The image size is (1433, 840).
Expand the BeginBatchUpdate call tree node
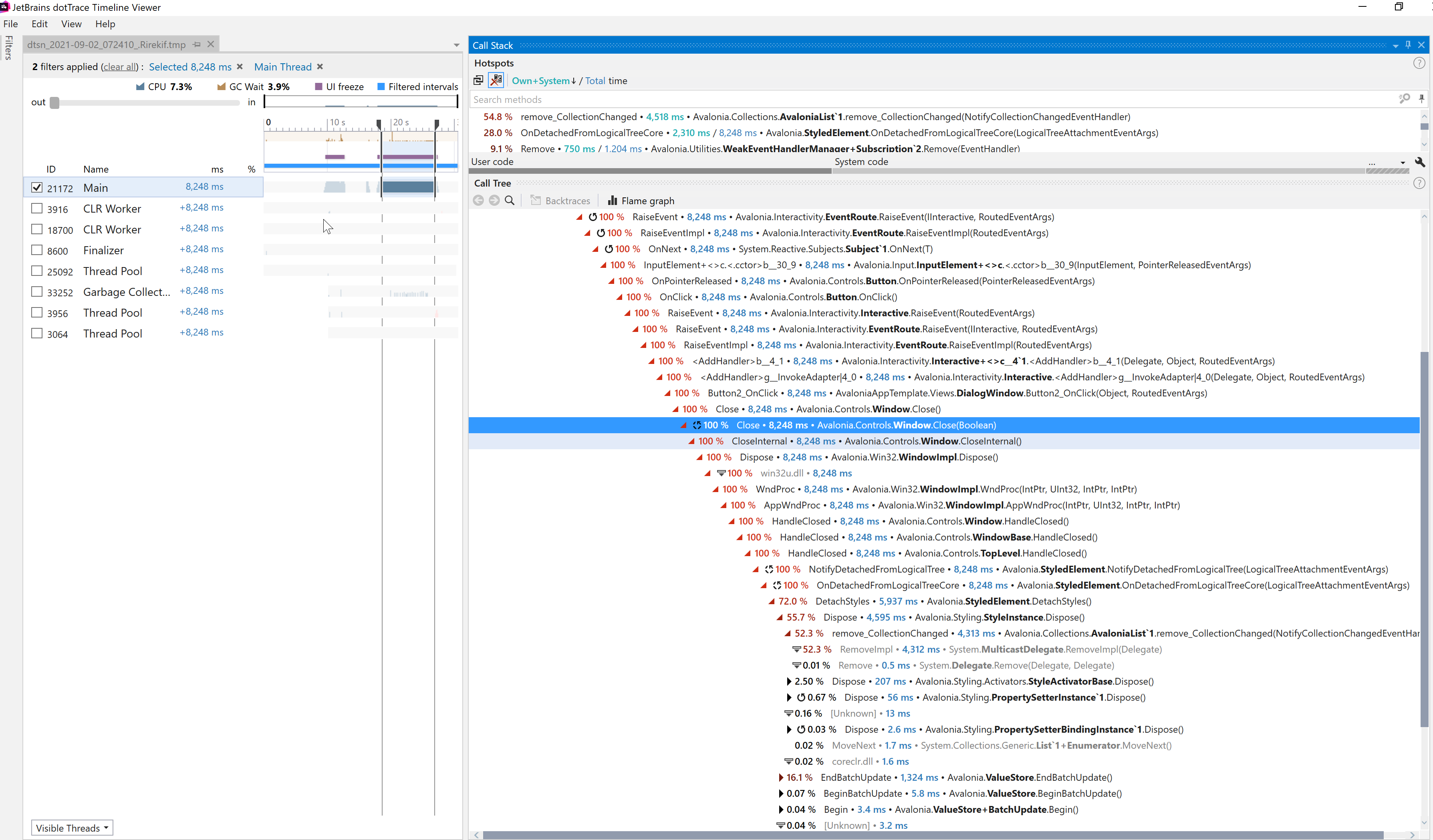coord(781,794)
